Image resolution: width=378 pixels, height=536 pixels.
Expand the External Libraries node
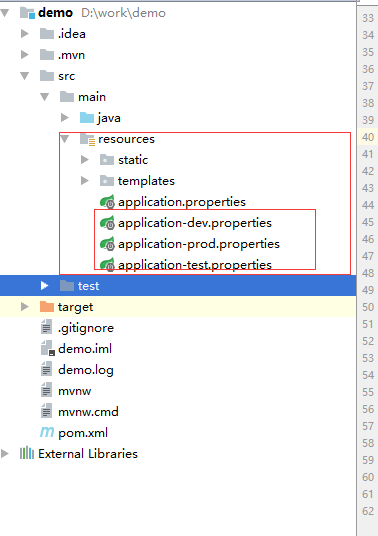coord(5,454)
